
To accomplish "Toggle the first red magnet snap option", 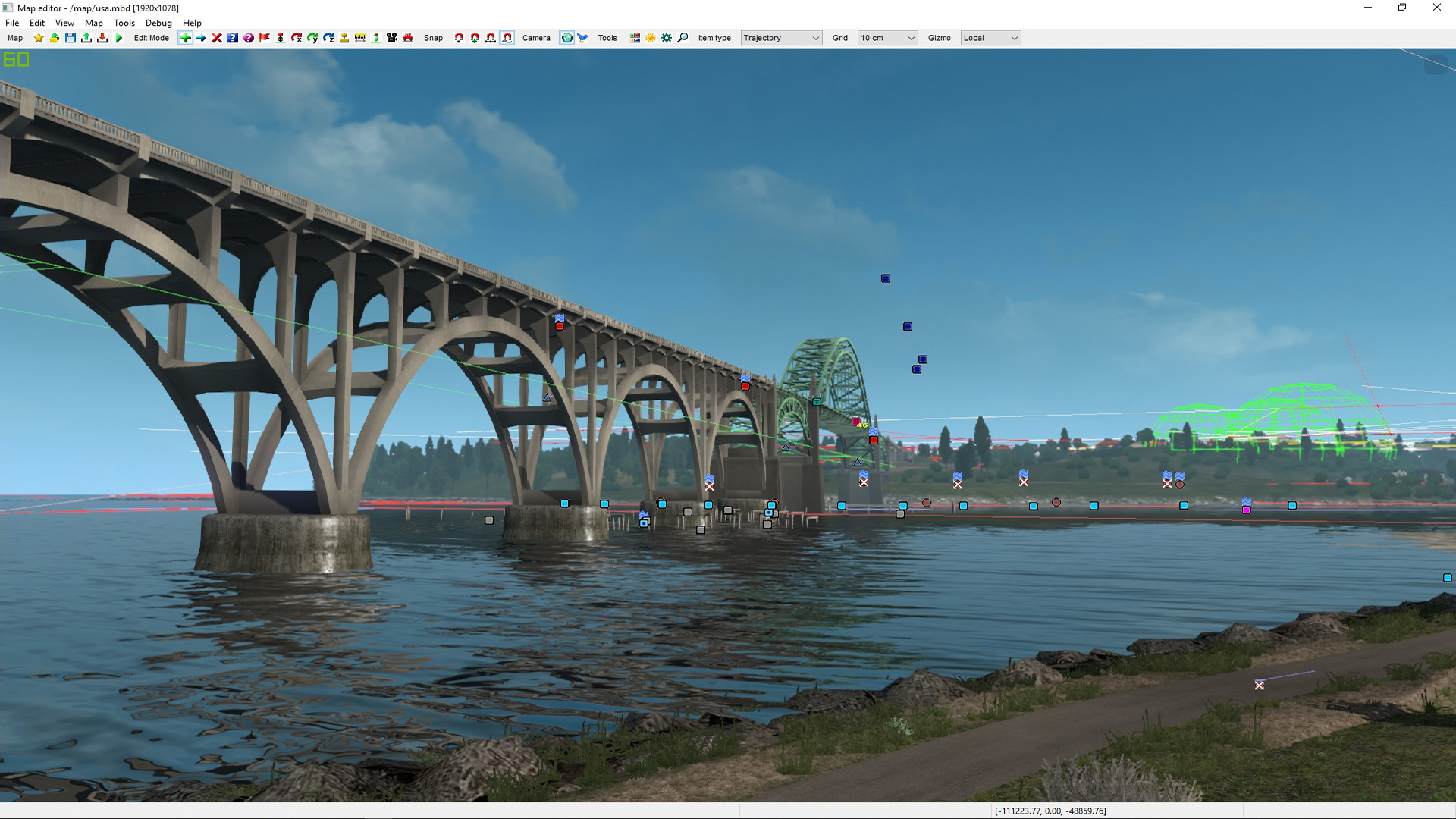I will tap(459, 38).
